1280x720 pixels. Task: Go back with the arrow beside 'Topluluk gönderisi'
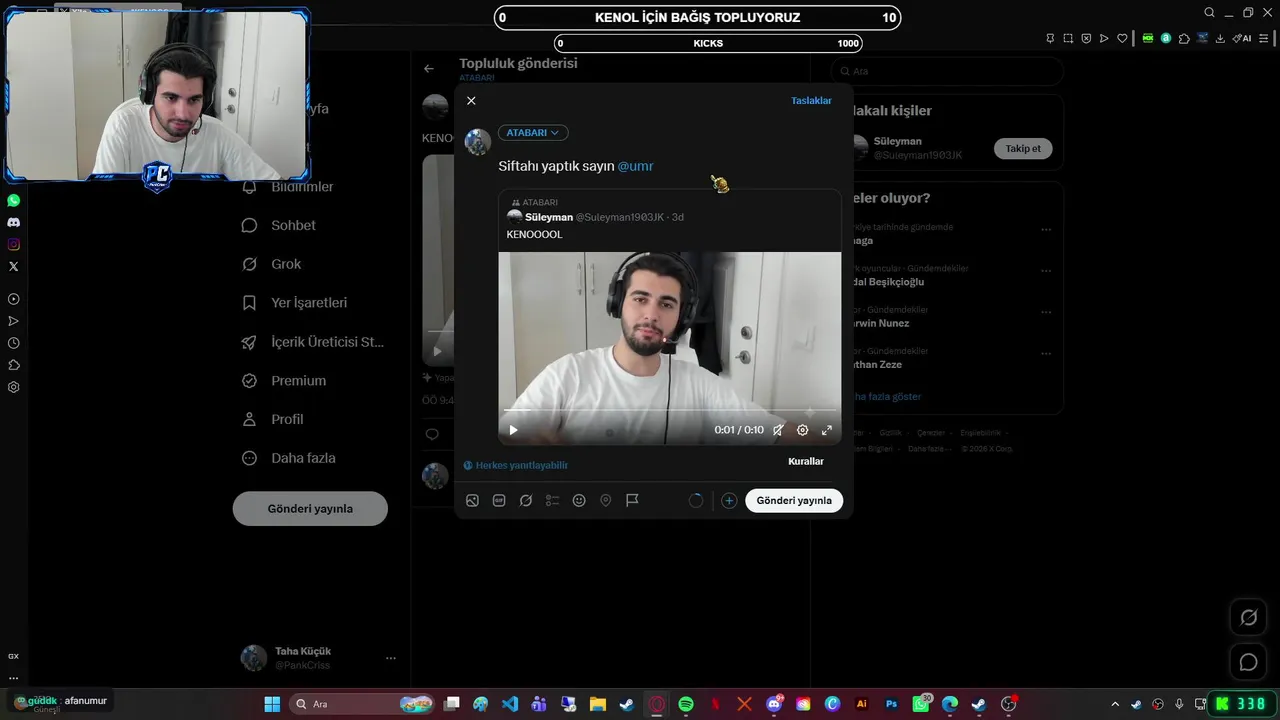pos(429,69)
